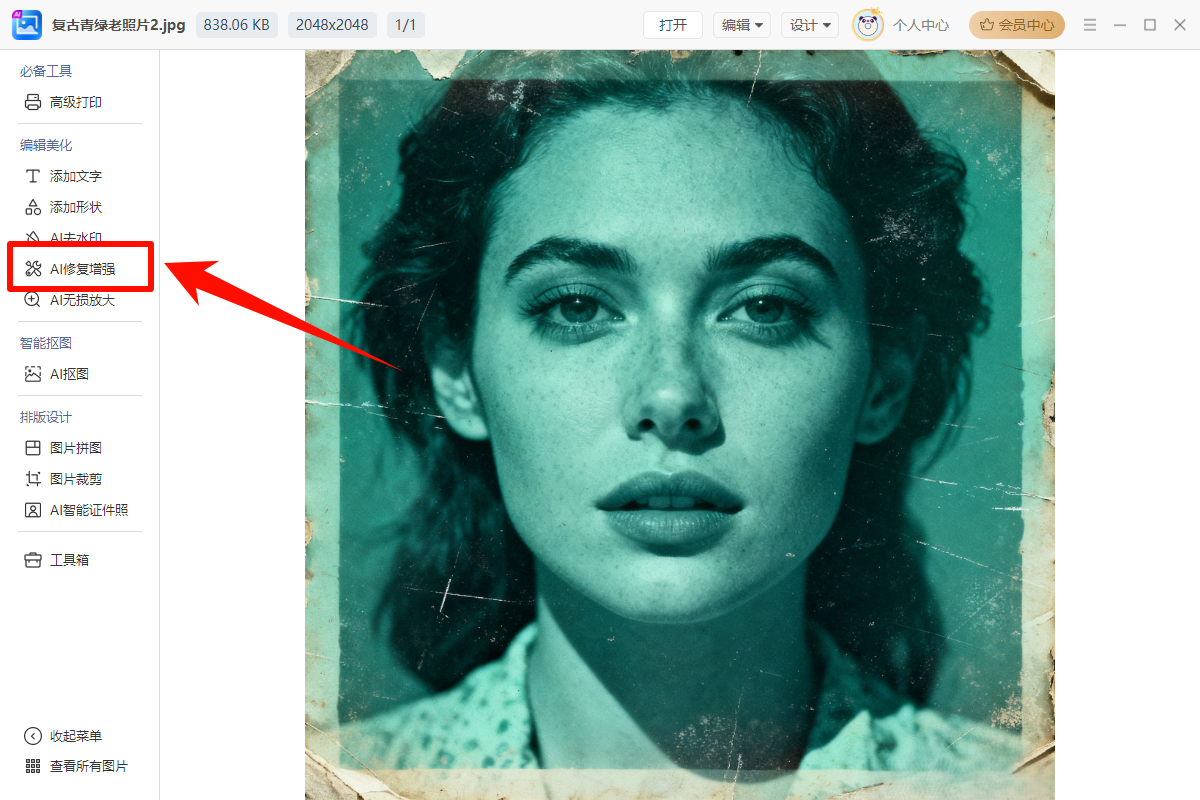
Task: Open the hamburger main menu
Action: pyautogui.click(x=1090, y=25)
